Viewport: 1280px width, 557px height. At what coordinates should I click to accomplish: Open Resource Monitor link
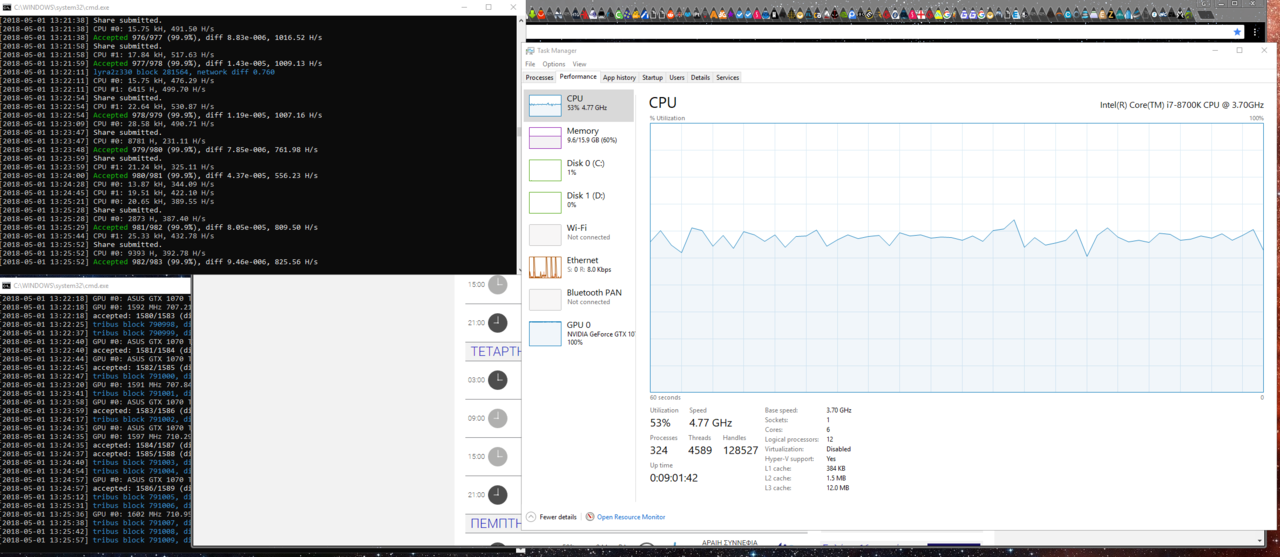631,517
